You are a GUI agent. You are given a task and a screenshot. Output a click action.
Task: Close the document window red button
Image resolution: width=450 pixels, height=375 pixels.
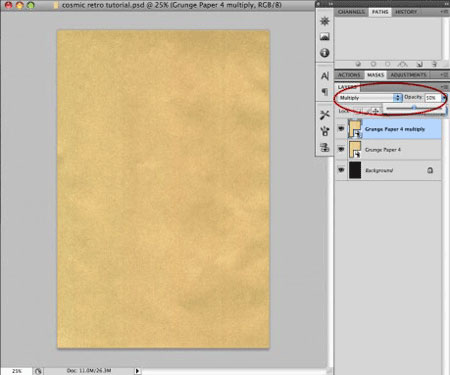pos(8,5)
